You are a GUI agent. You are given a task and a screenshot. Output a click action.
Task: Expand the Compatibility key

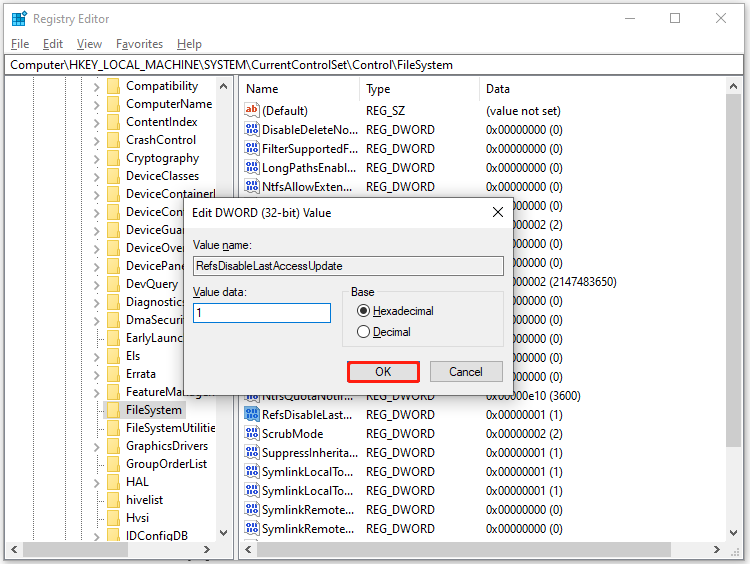pyautogui.click(x=97, y=87)
